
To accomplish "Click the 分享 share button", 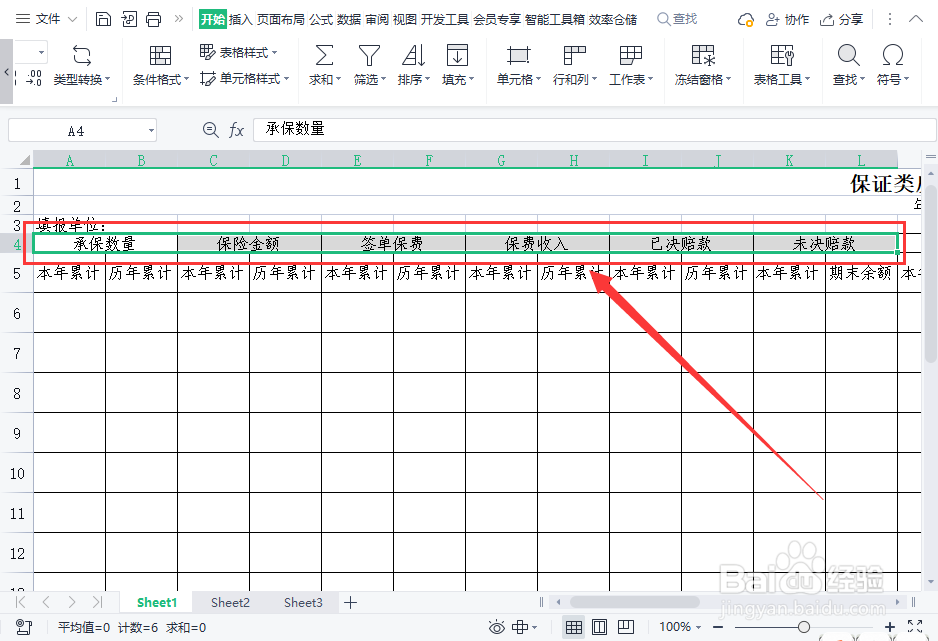I will click(842, 20).
